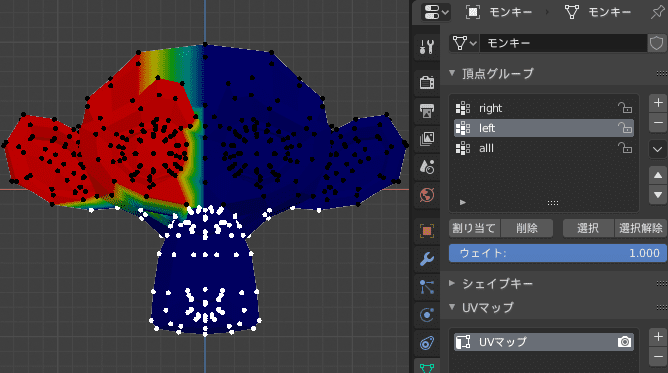This screenshot has height=373, width=668.
Task: Open the Object properties tab
Action: (x=426, y=231)
